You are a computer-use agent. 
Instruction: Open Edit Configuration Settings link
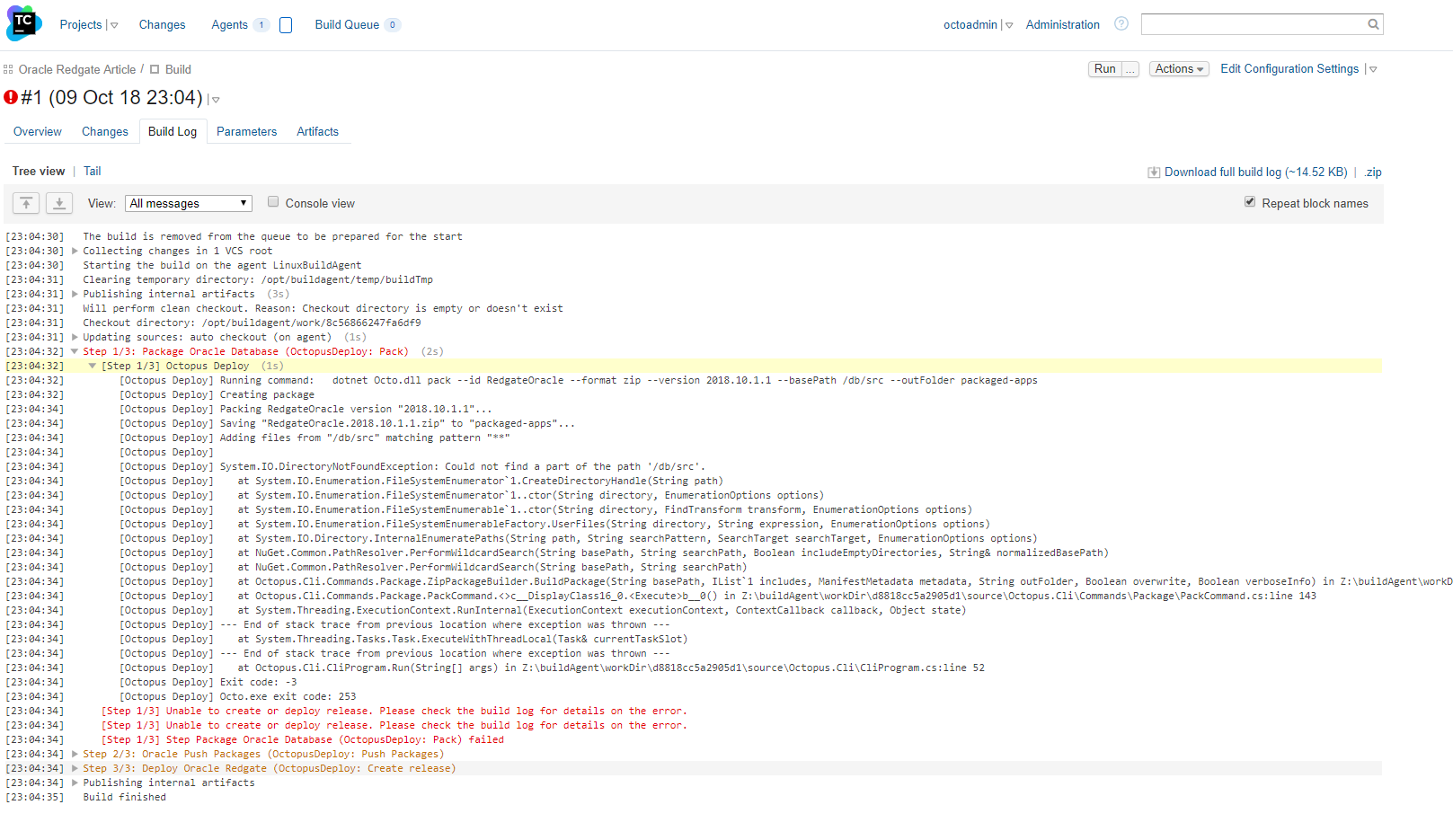click(x=1289, y=69)
